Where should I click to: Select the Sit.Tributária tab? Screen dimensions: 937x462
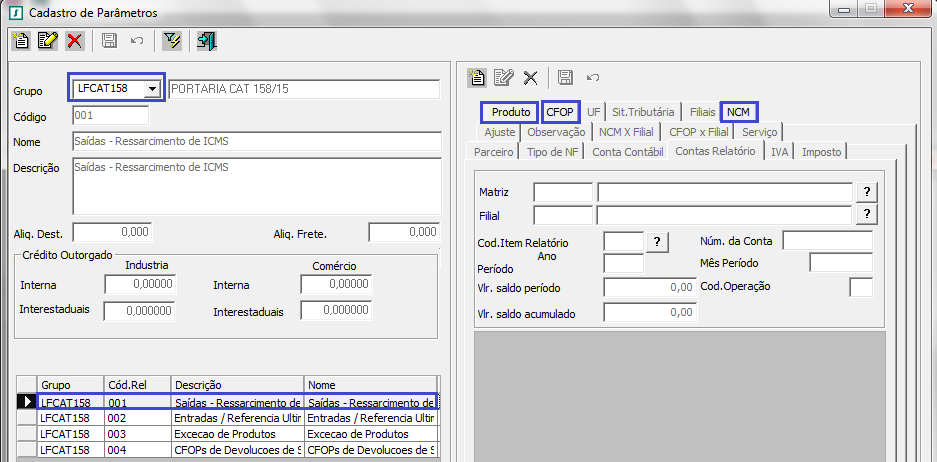643,112
